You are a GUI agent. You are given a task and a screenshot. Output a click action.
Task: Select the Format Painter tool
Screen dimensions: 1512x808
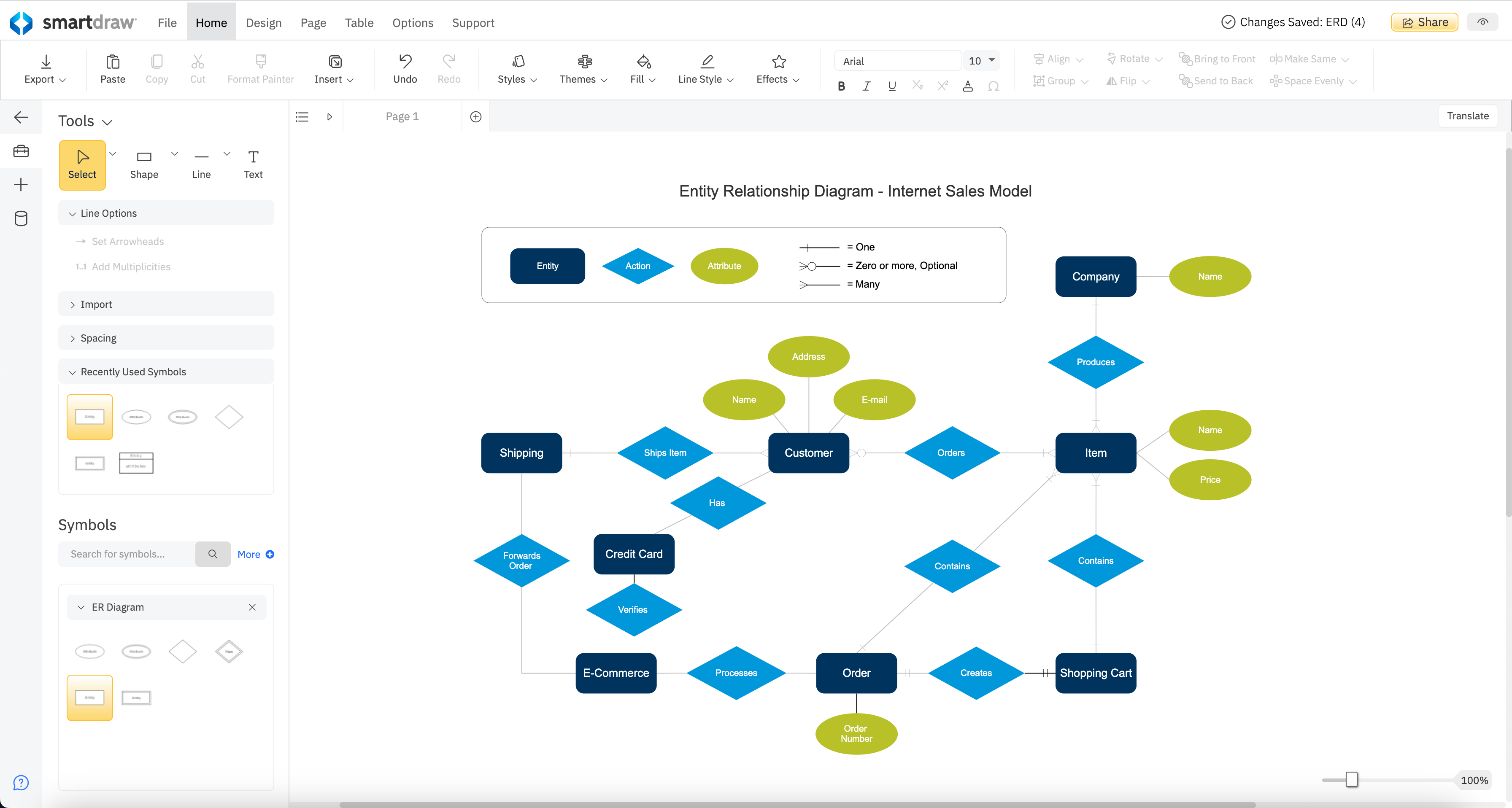[260, 69]
